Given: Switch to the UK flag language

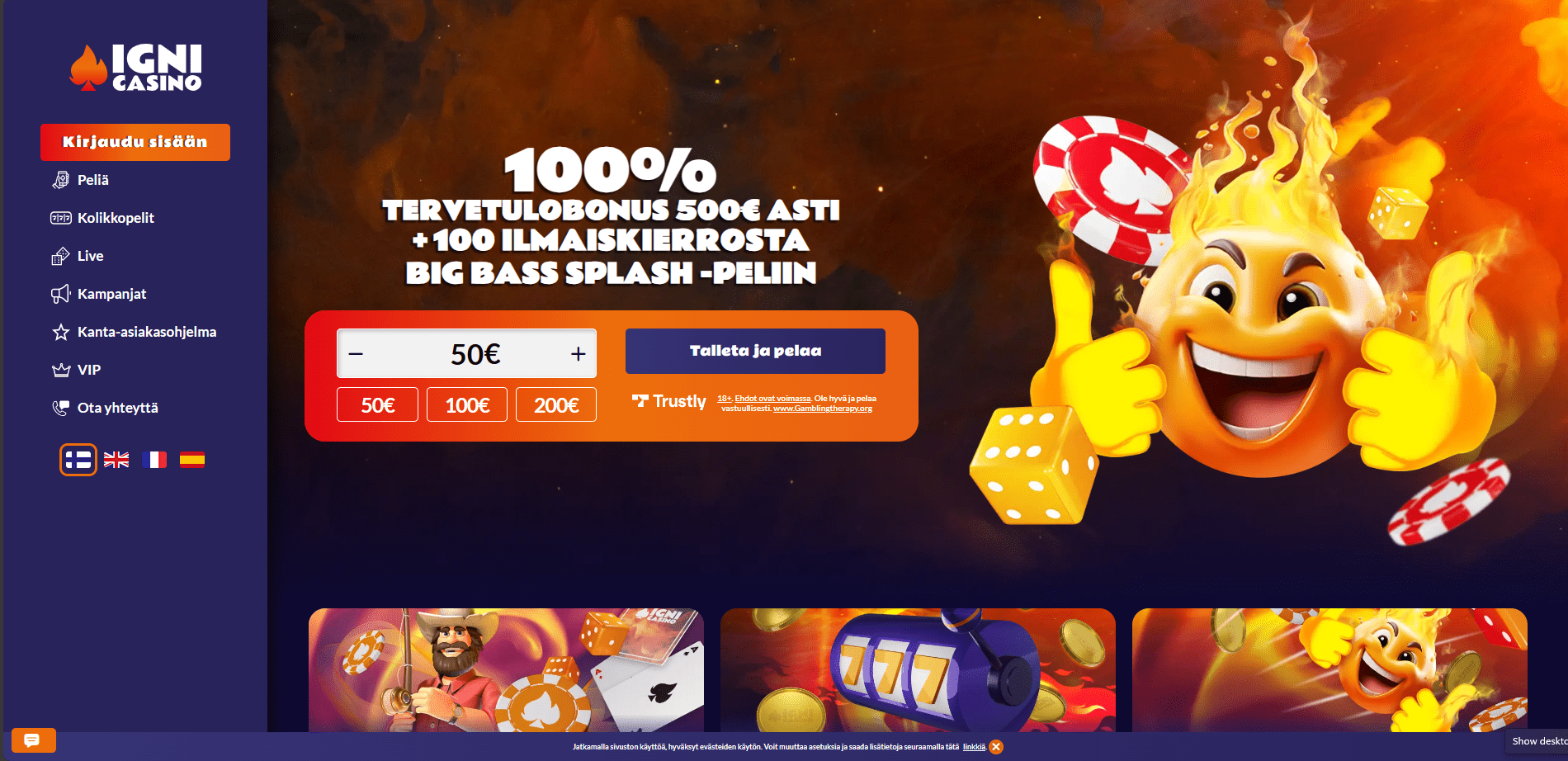Looking at the screenshot, I should (116, 460).
